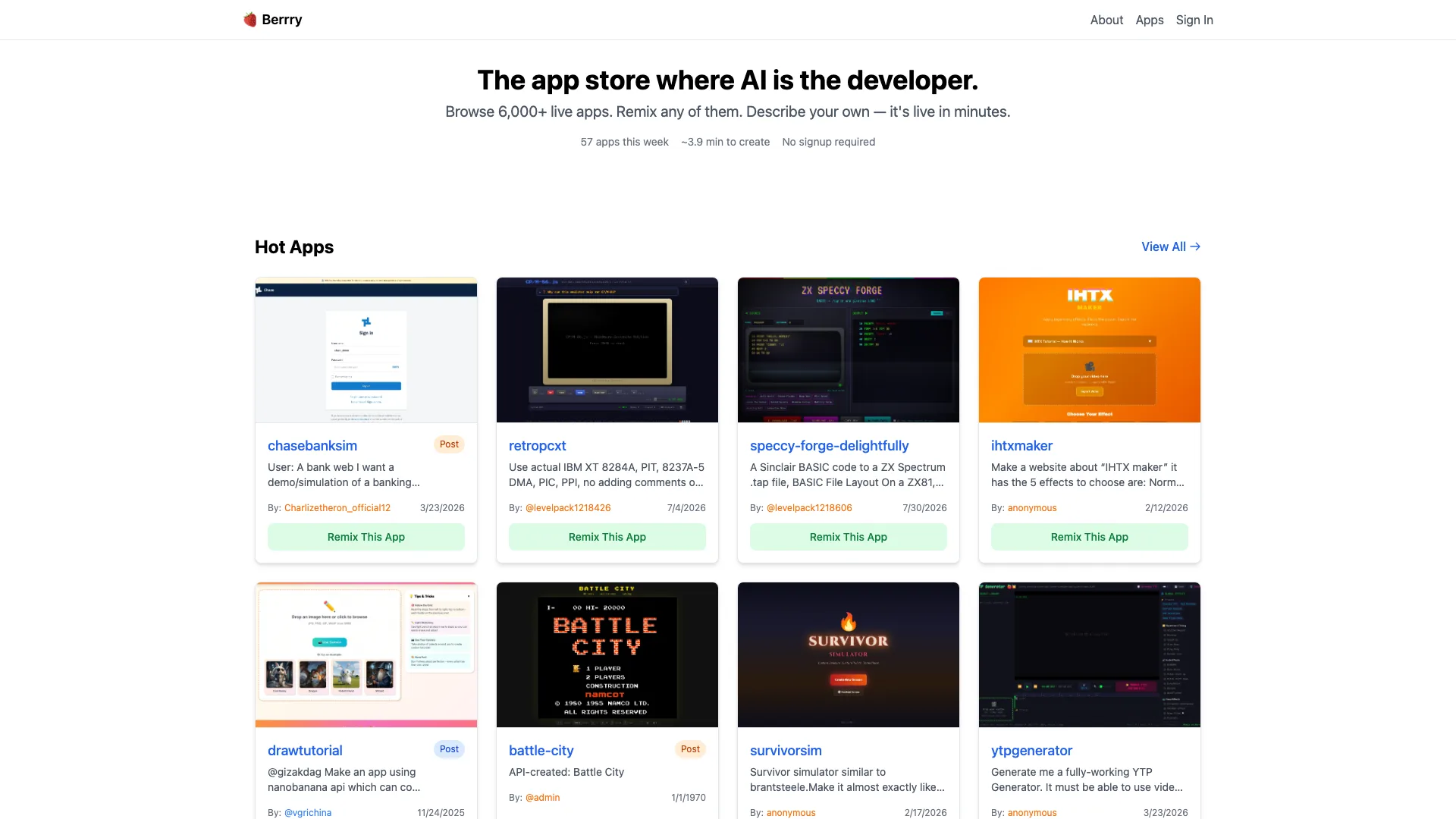Image resolution: width=1456 pixels, height=819 pixels.
Task: Open the battle-city title link
Action: [541, 751]
